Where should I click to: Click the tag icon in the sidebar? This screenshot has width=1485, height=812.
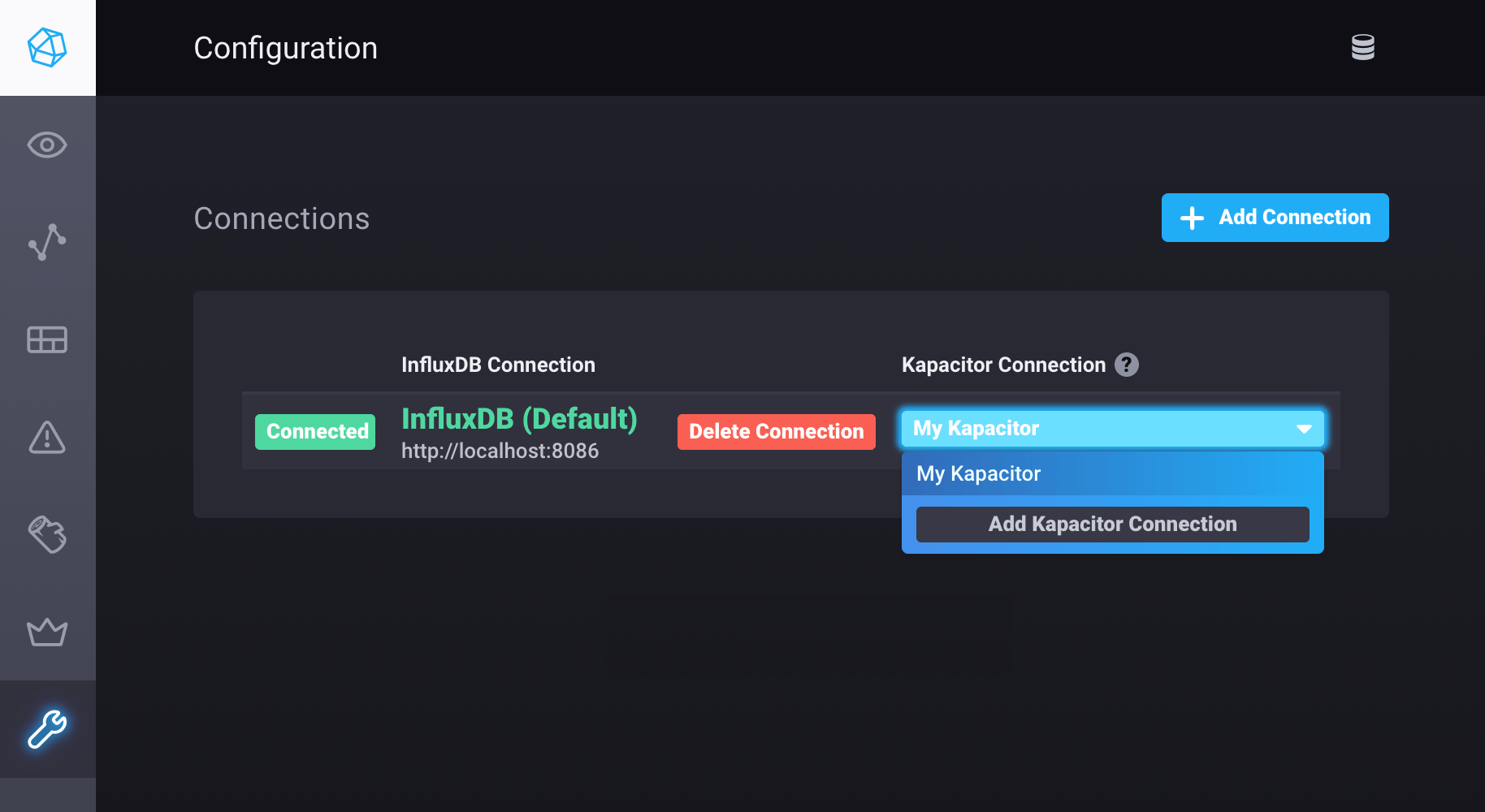point(47,534)
